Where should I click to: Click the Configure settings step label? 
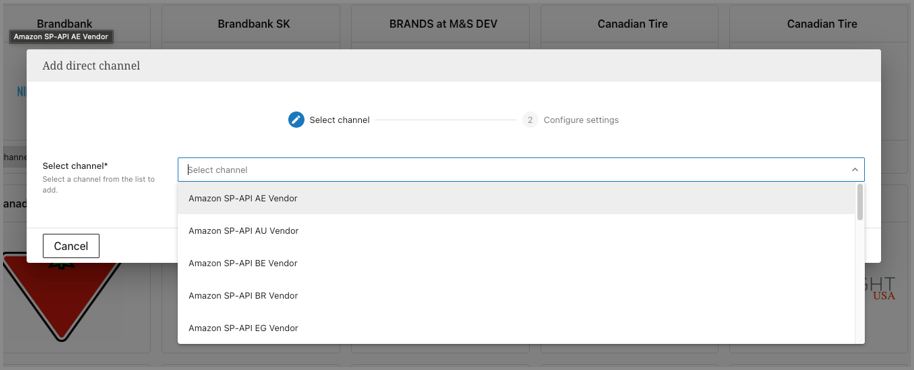tap(581, 120)
